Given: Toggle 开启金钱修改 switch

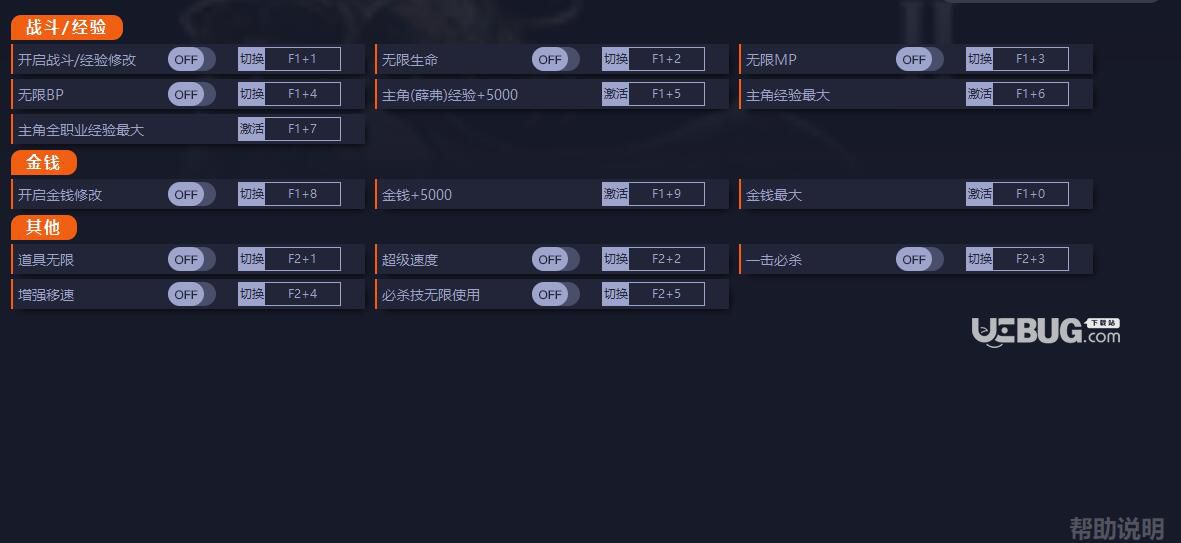Looking at the screenshot, I should (191, 194).
